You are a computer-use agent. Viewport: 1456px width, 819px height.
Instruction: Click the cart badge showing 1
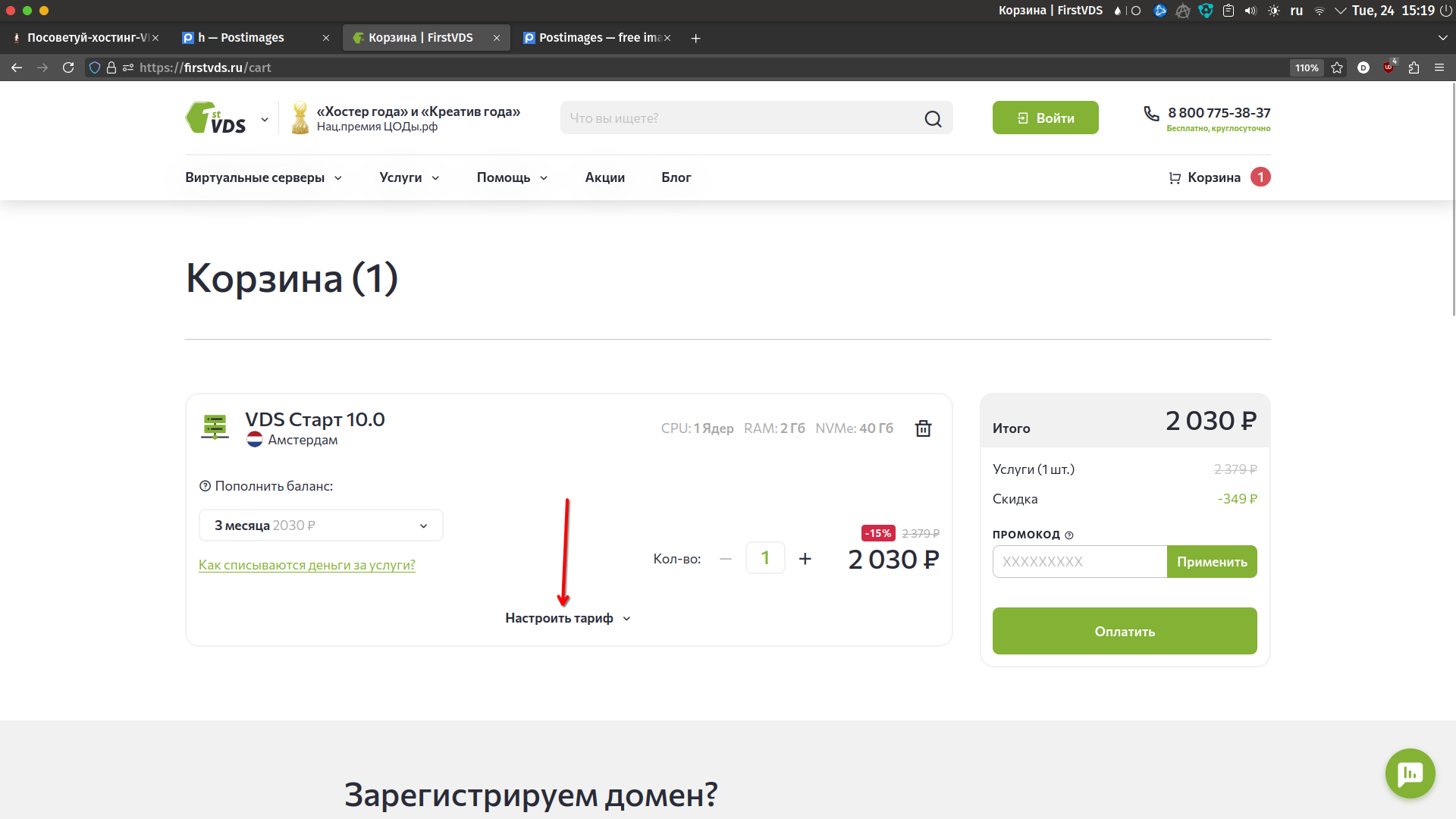tap(1260, 177)
